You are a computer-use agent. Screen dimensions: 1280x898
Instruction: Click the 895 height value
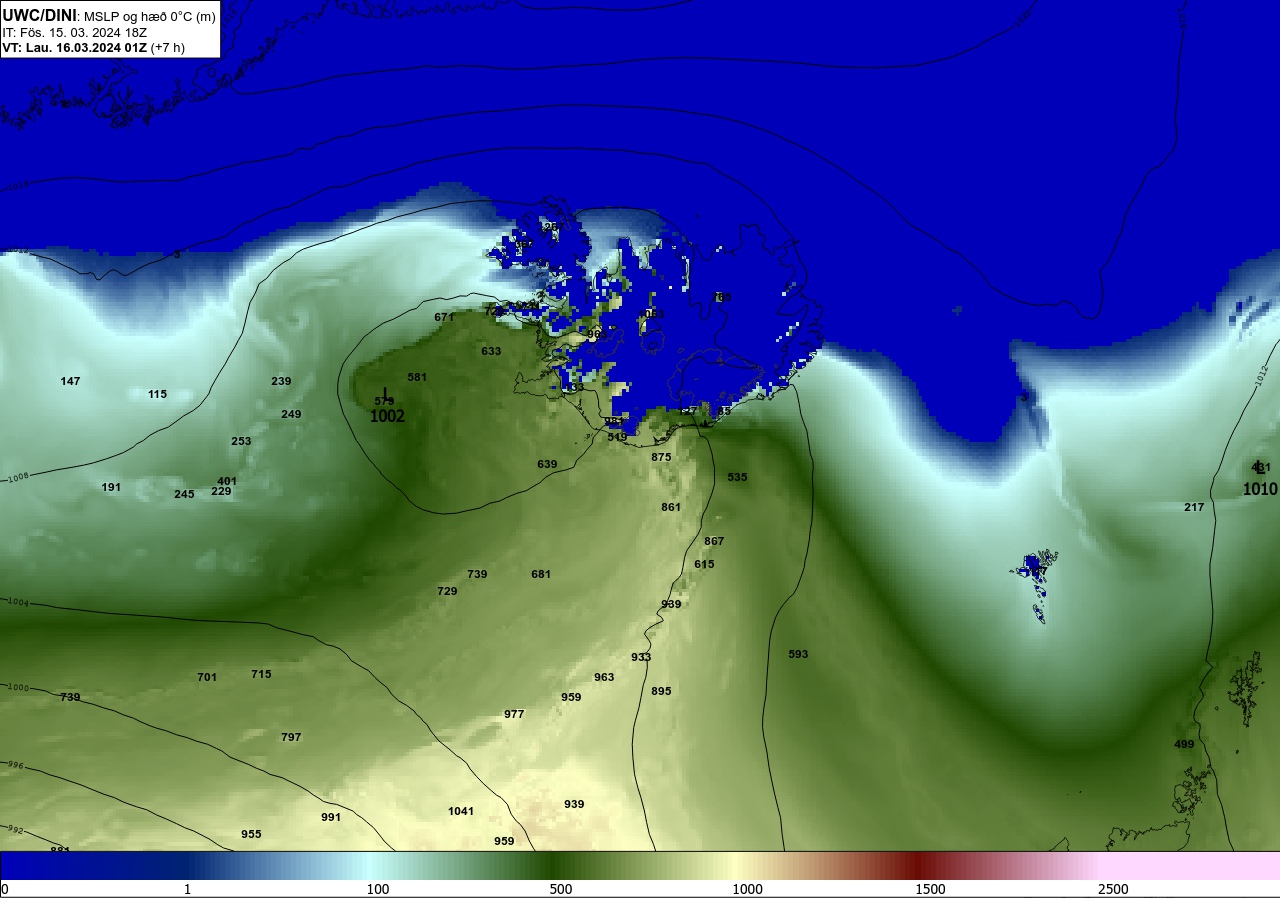pos(661,691)
